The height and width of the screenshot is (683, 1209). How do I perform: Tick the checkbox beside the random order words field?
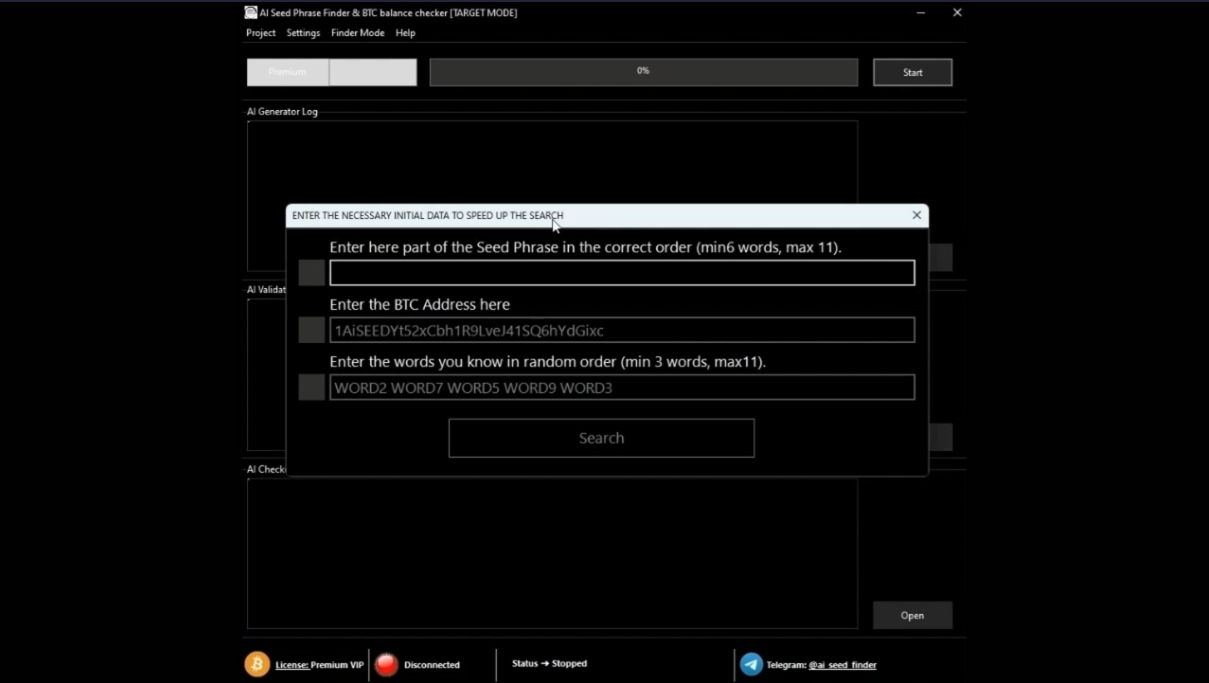[x=311, y=387]
